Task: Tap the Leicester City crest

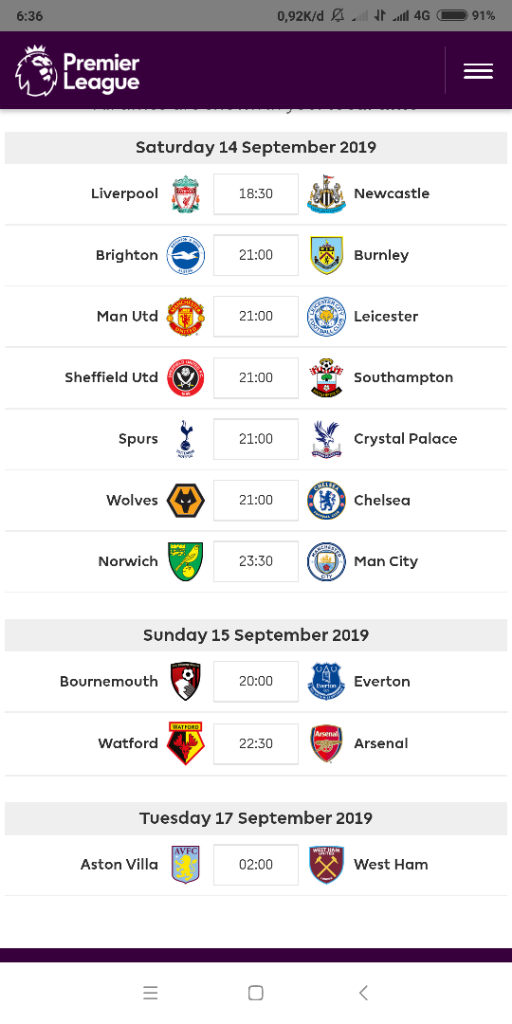Action: tap(326, 317)
